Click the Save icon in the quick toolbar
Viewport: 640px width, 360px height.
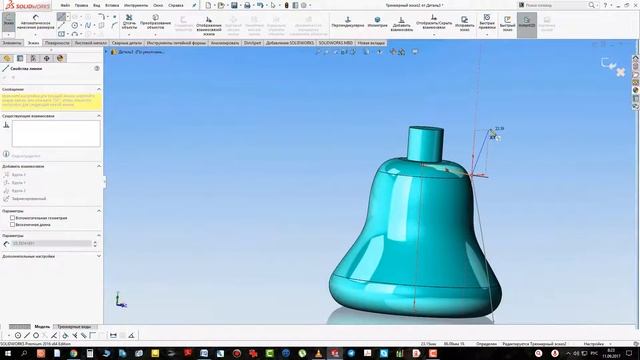(234, 5)
